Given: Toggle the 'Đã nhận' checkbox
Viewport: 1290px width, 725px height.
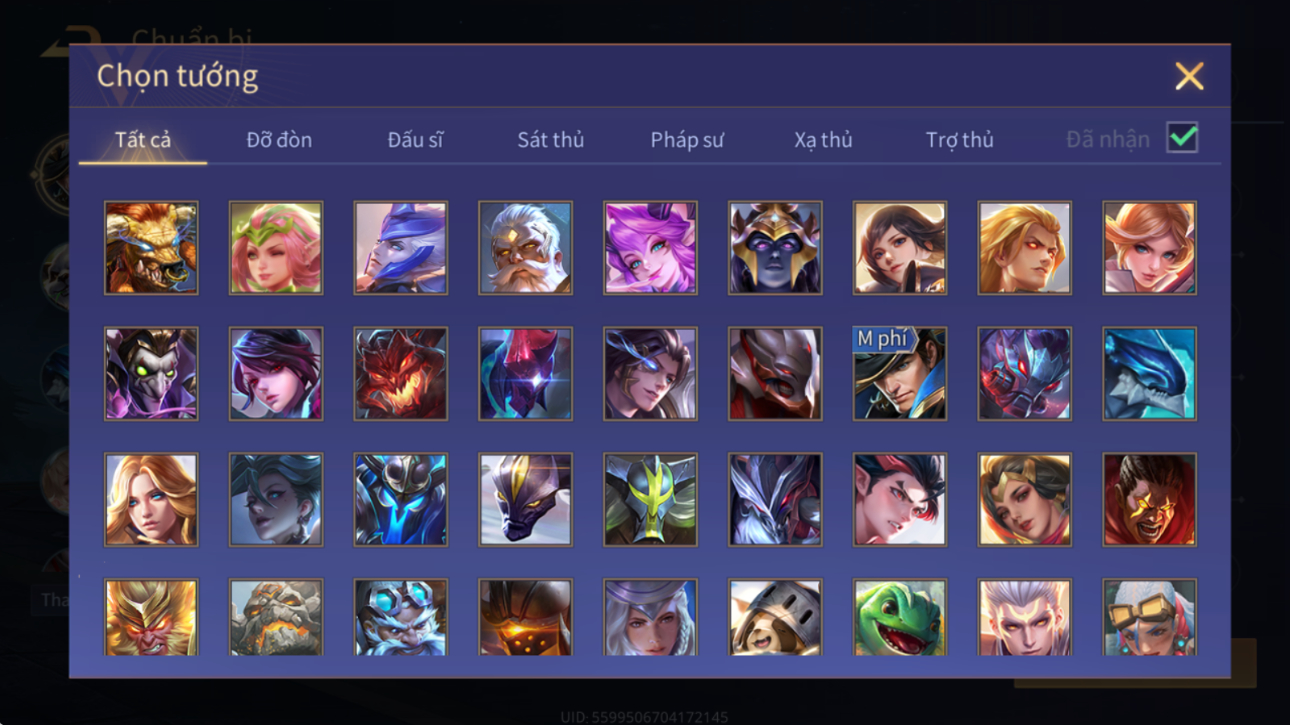Looking at the screenshot, I should coord(1182,138).
